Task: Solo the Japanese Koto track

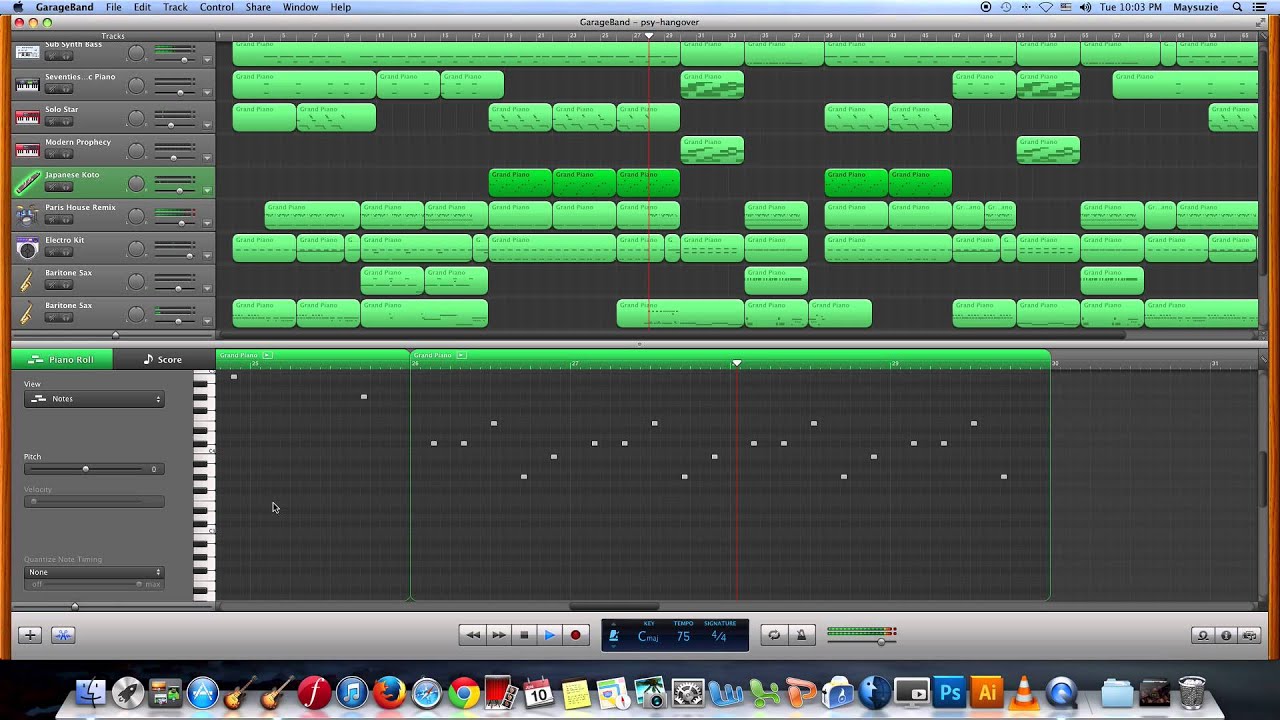Action: pos(65,187)
